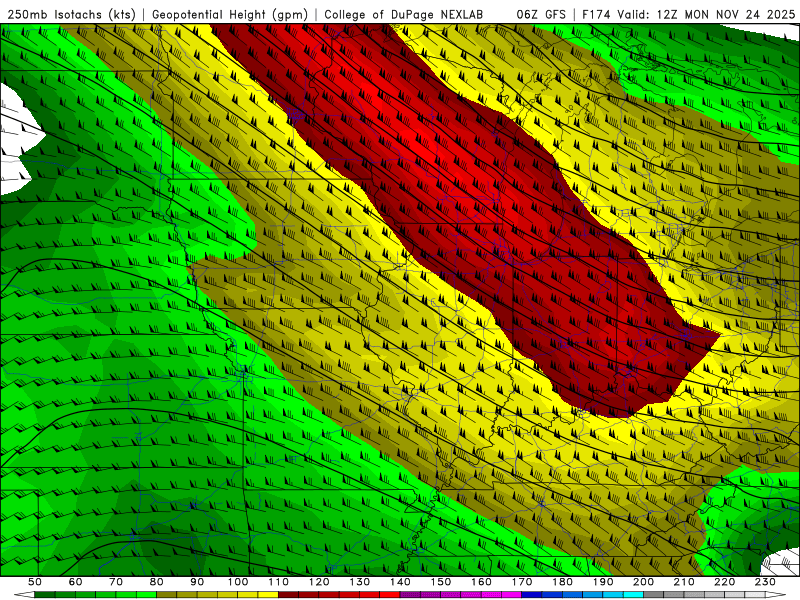Click the 200 value on the color scale
The image size is (800, 600).
[643, 582]
